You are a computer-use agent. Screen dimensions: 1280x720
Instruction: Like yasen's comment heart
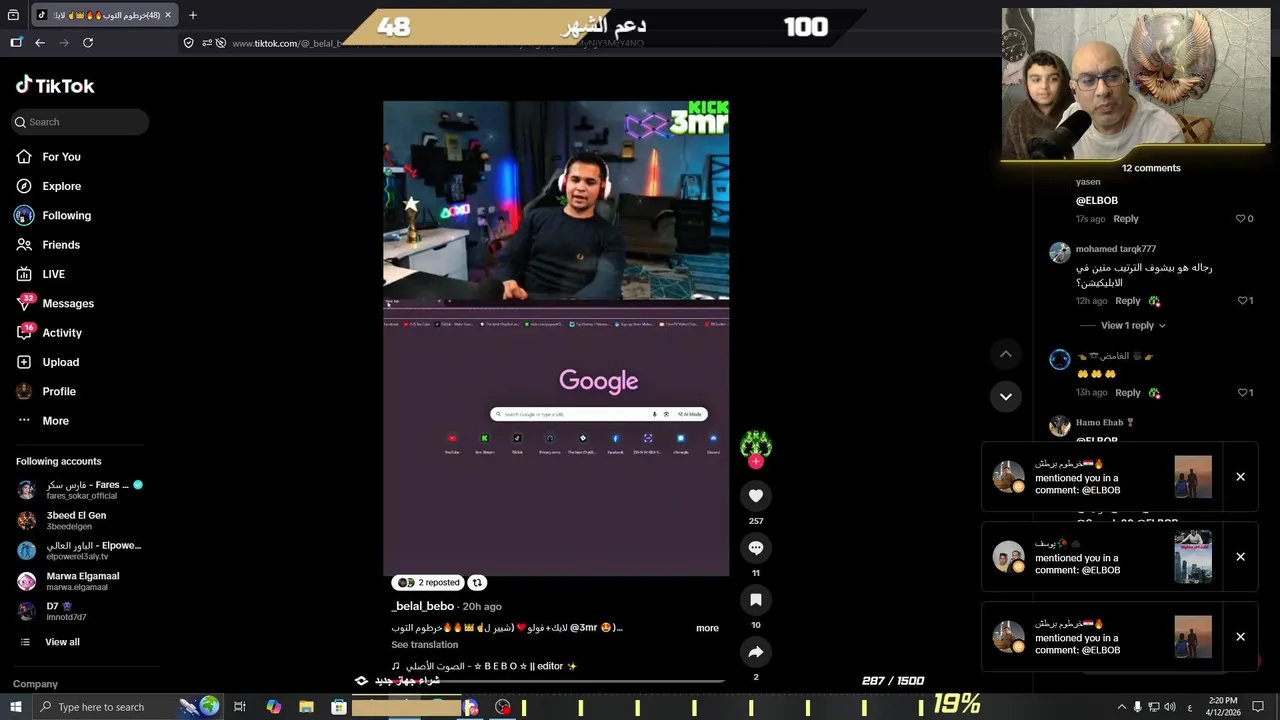tap(1240, 219)
